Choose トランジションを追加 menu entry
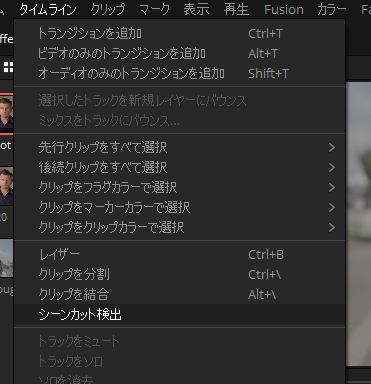Image resolution: width=371 pixels, height=384 pixels. click(180, 33)
